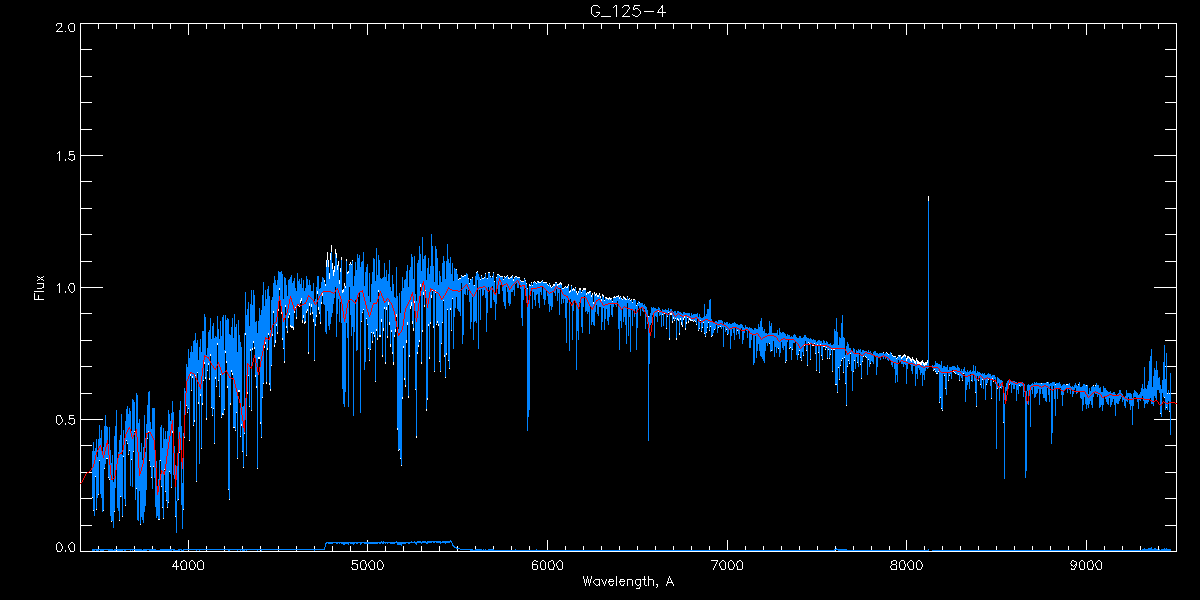Click the 1.0 y-axis tick label
This screenshot has width=1200, height=600.
65,288
